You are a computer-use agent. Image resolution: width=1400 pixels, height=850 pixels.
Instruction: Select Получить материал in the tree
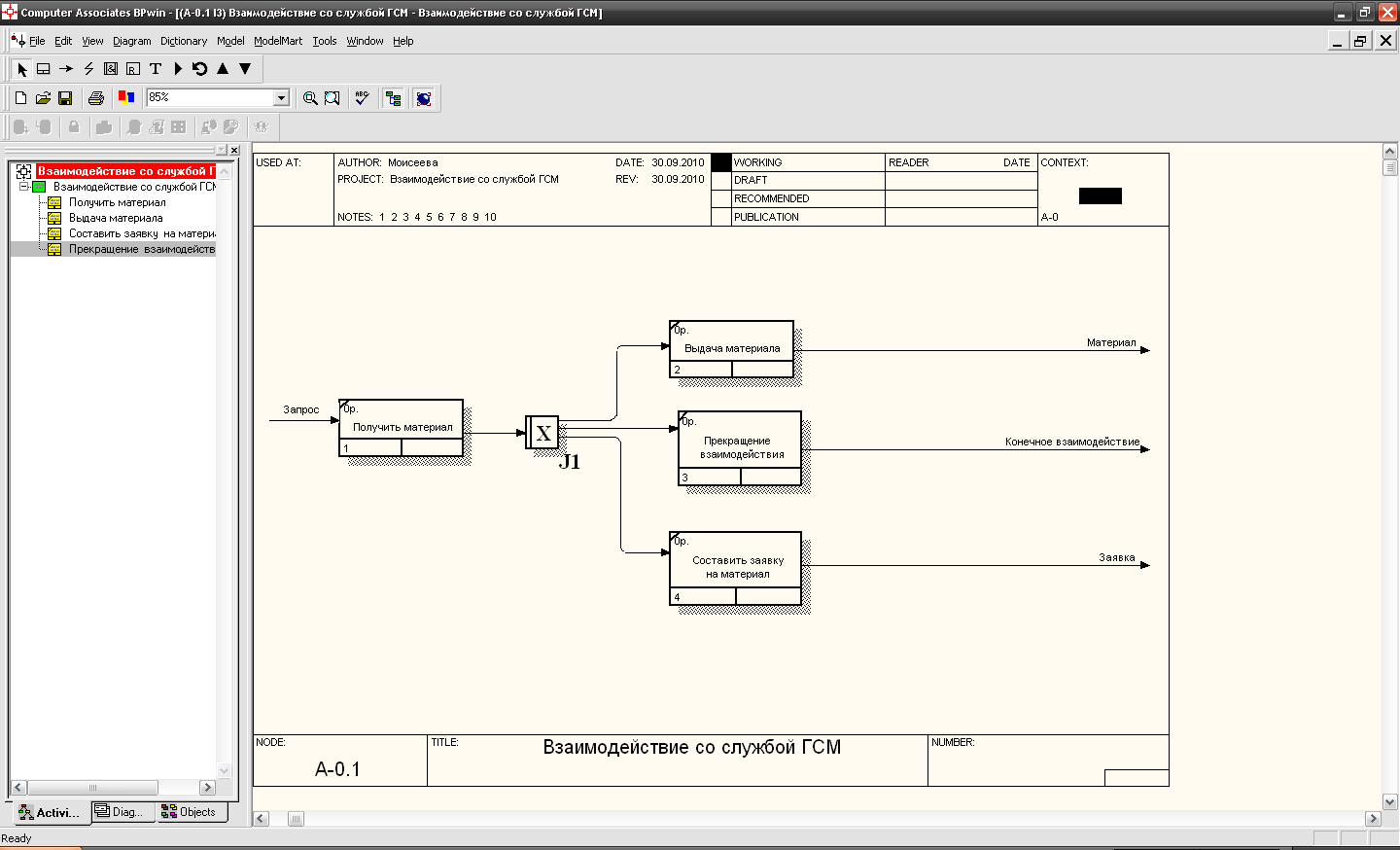[x=117, y=202]
